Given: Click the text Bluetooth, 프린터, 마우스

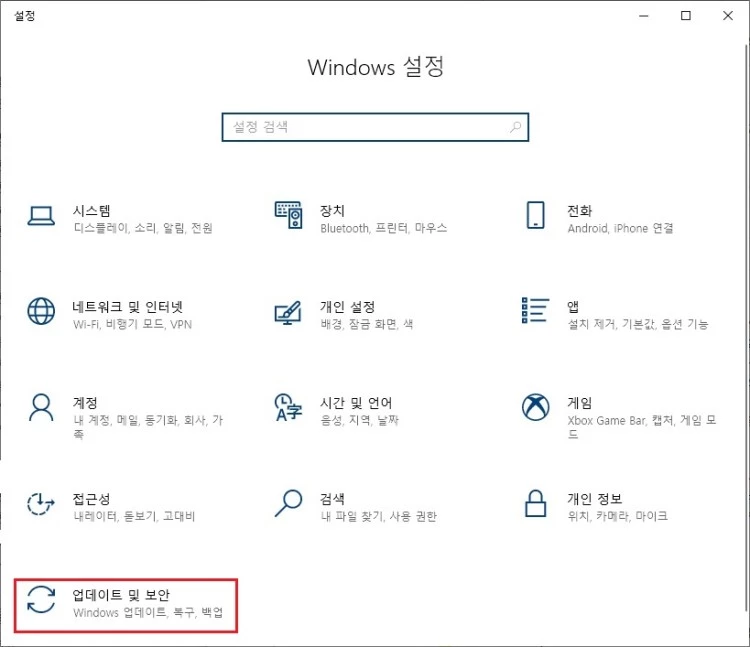Looking at the screenshot, I should point(384,228).
